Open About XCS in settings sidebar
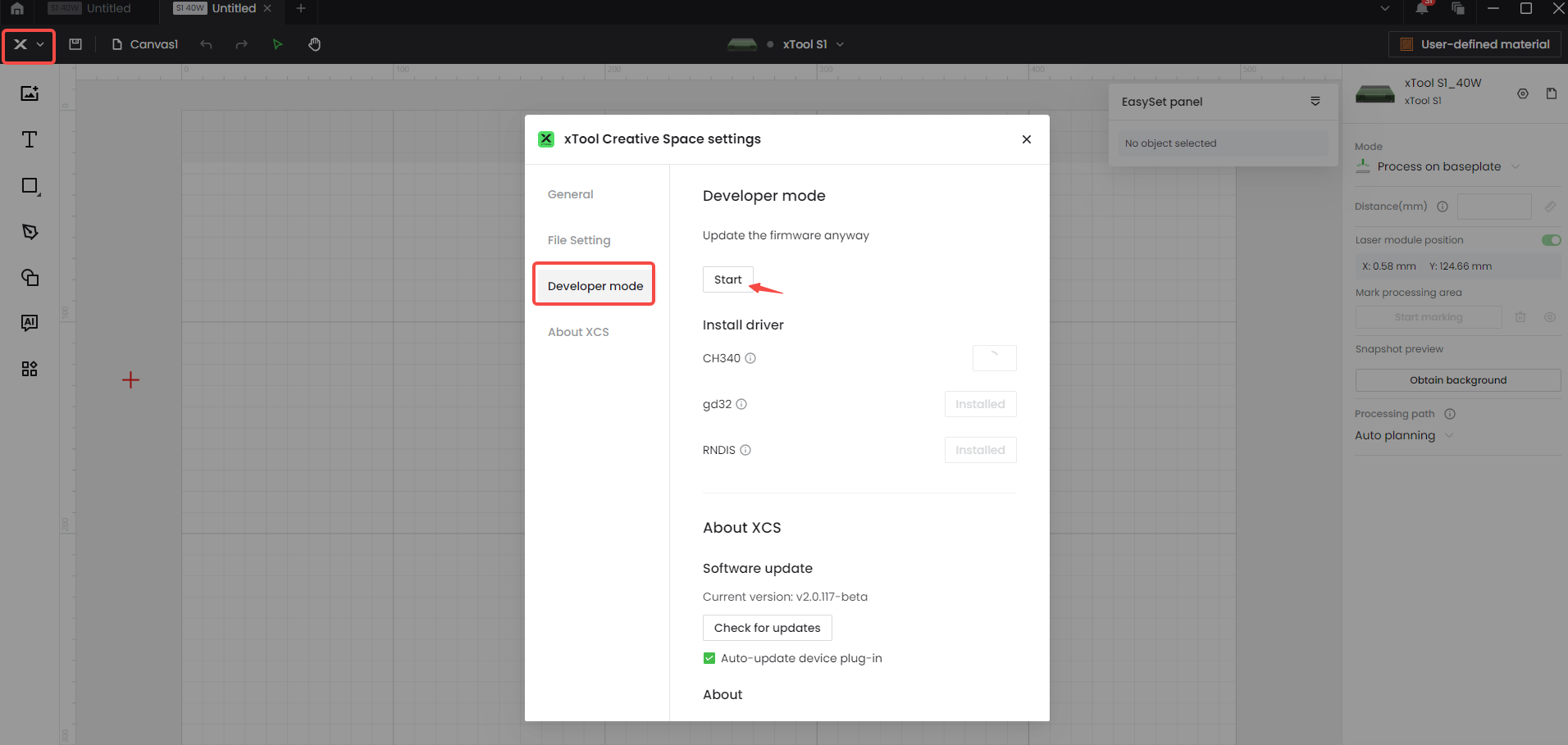Screen dimensions: 1568x745 [x=578, y=332]
